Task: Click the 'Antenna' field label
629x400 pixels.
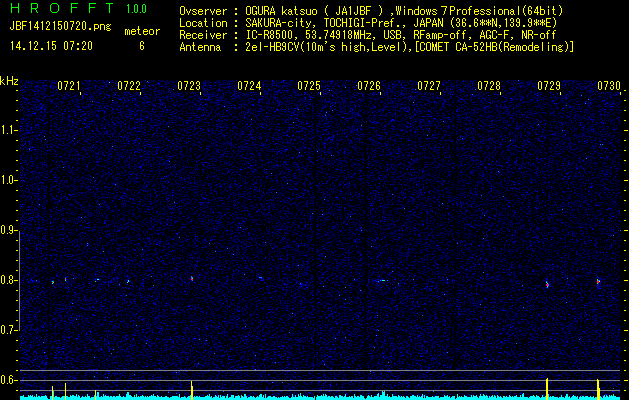Action: tap(200, 47)
